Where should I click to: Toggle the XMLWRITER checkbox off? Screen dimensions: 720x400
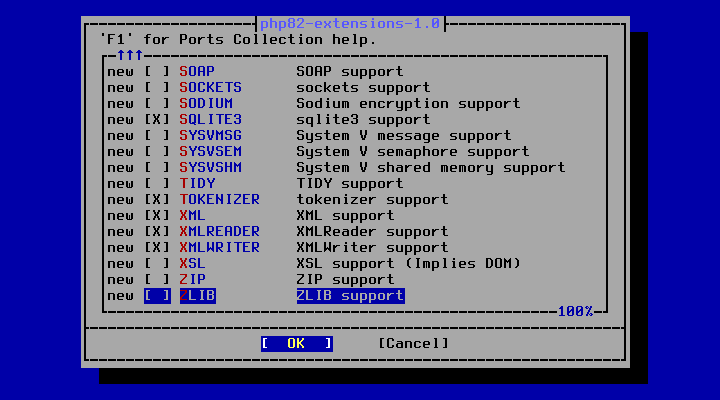(157, 248)
